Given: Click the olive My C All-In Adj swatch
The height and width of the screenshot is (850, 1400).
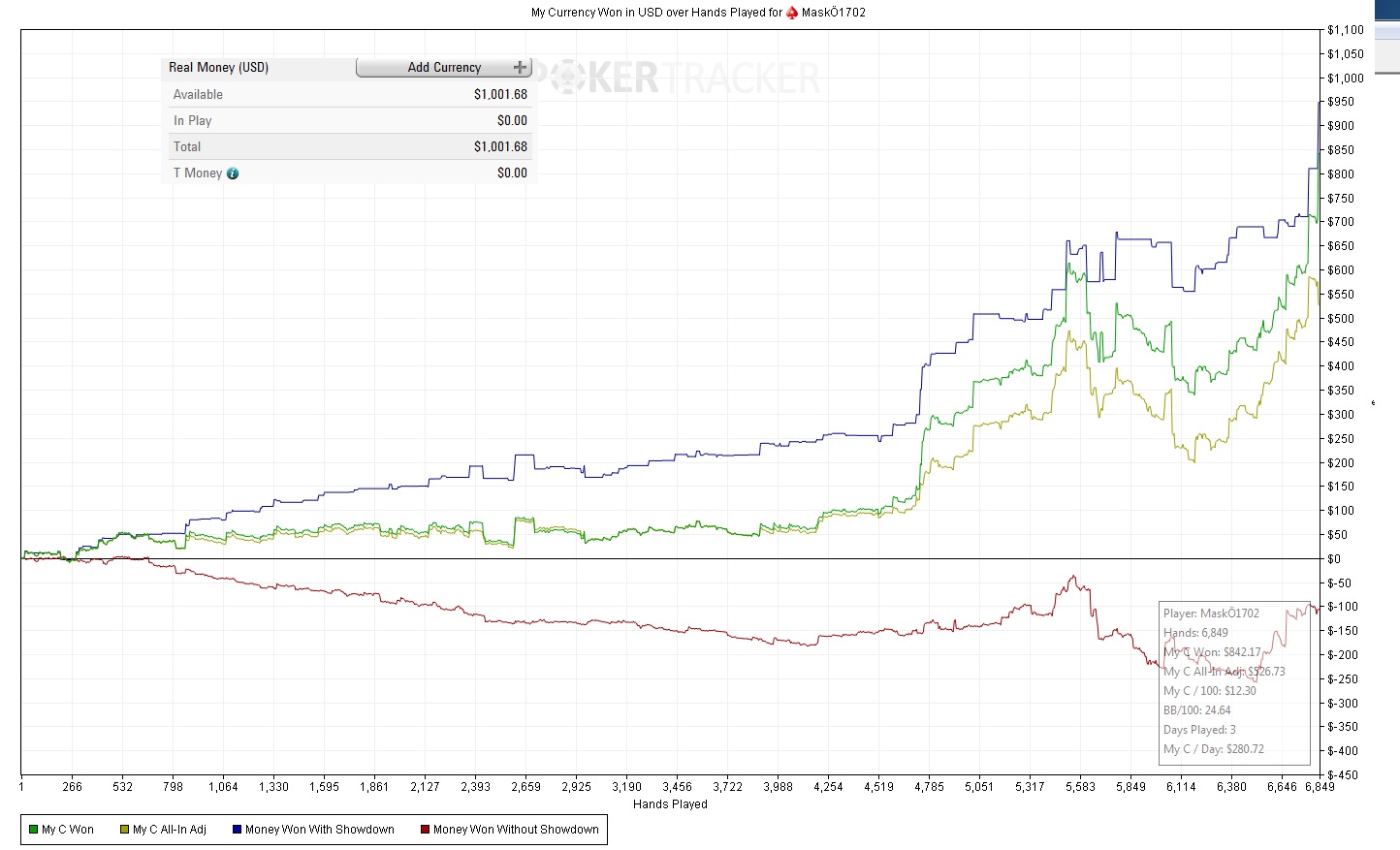Looking at the screenshot, I should tap(124, 830).
